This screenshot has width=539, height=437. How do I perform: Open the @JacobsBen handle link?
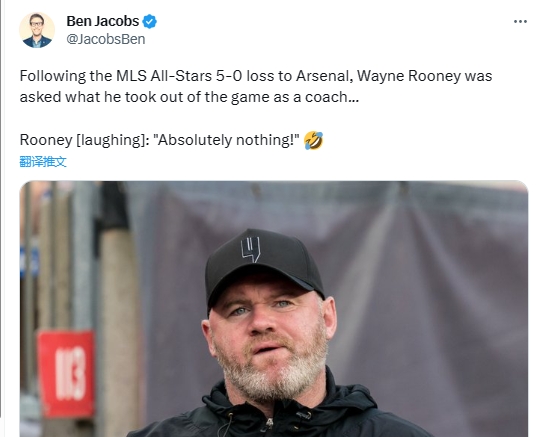click(106, 39)
